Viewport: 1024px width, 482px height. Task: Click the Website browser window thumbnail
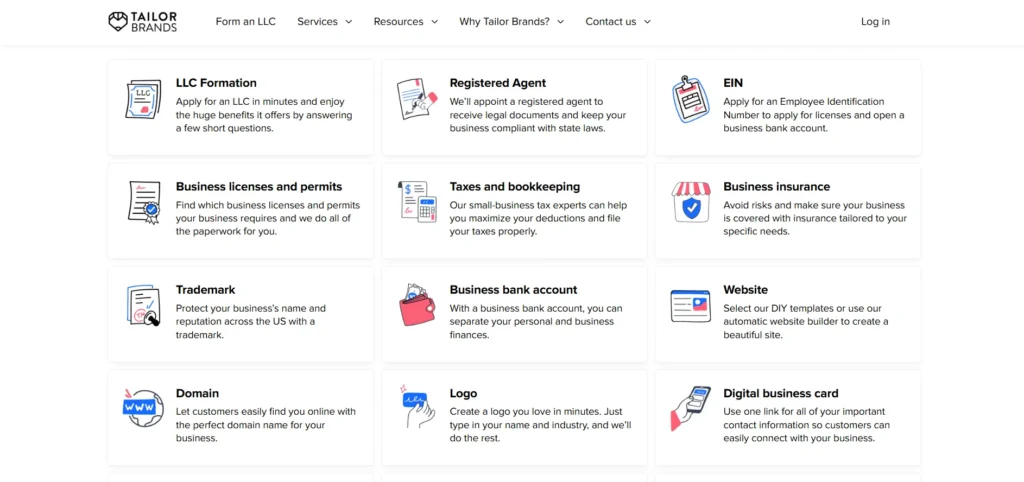[690, 306]
